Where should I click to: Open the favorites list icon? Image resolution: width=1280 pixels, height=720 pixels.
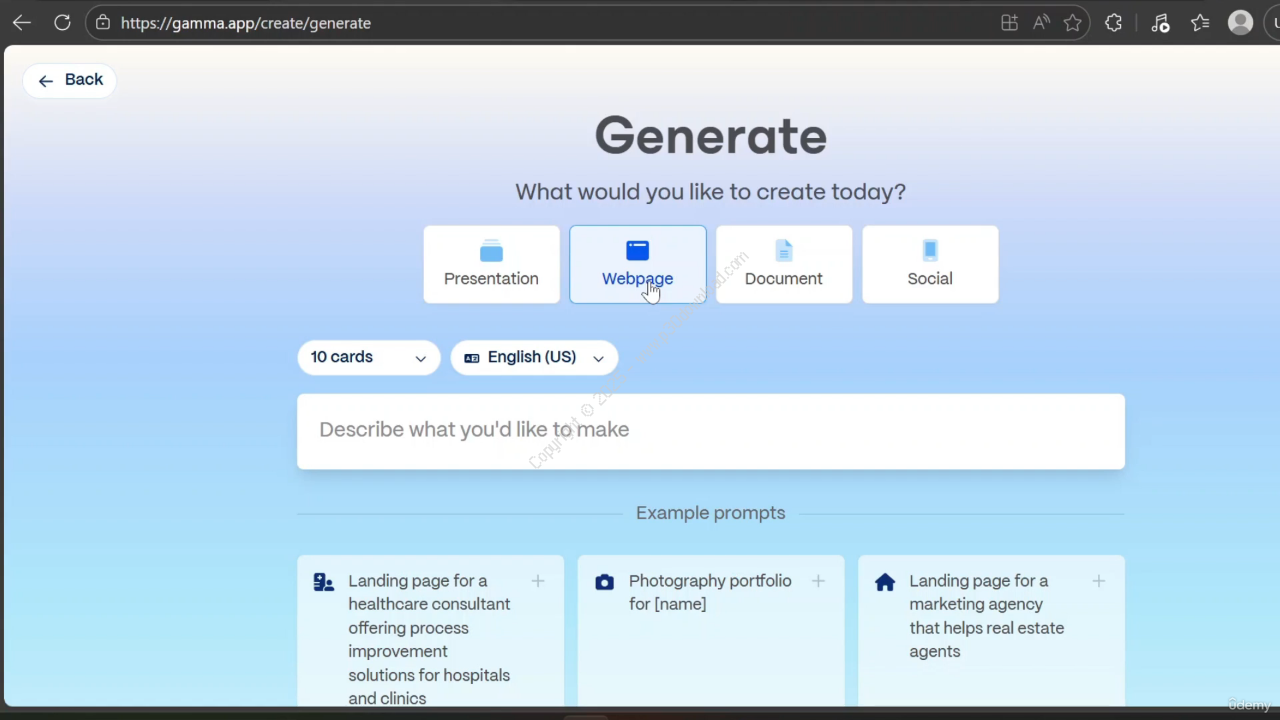(x=1200, y=23)
